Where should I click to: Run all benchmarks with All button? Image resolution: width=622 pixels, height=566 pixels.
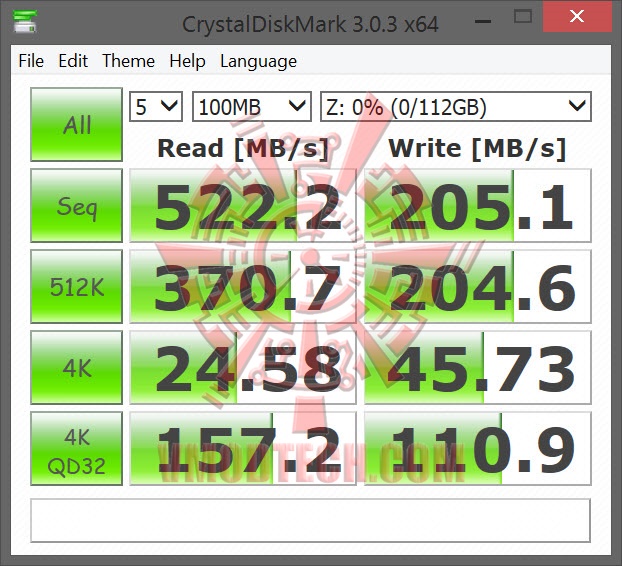pos(77,125)
